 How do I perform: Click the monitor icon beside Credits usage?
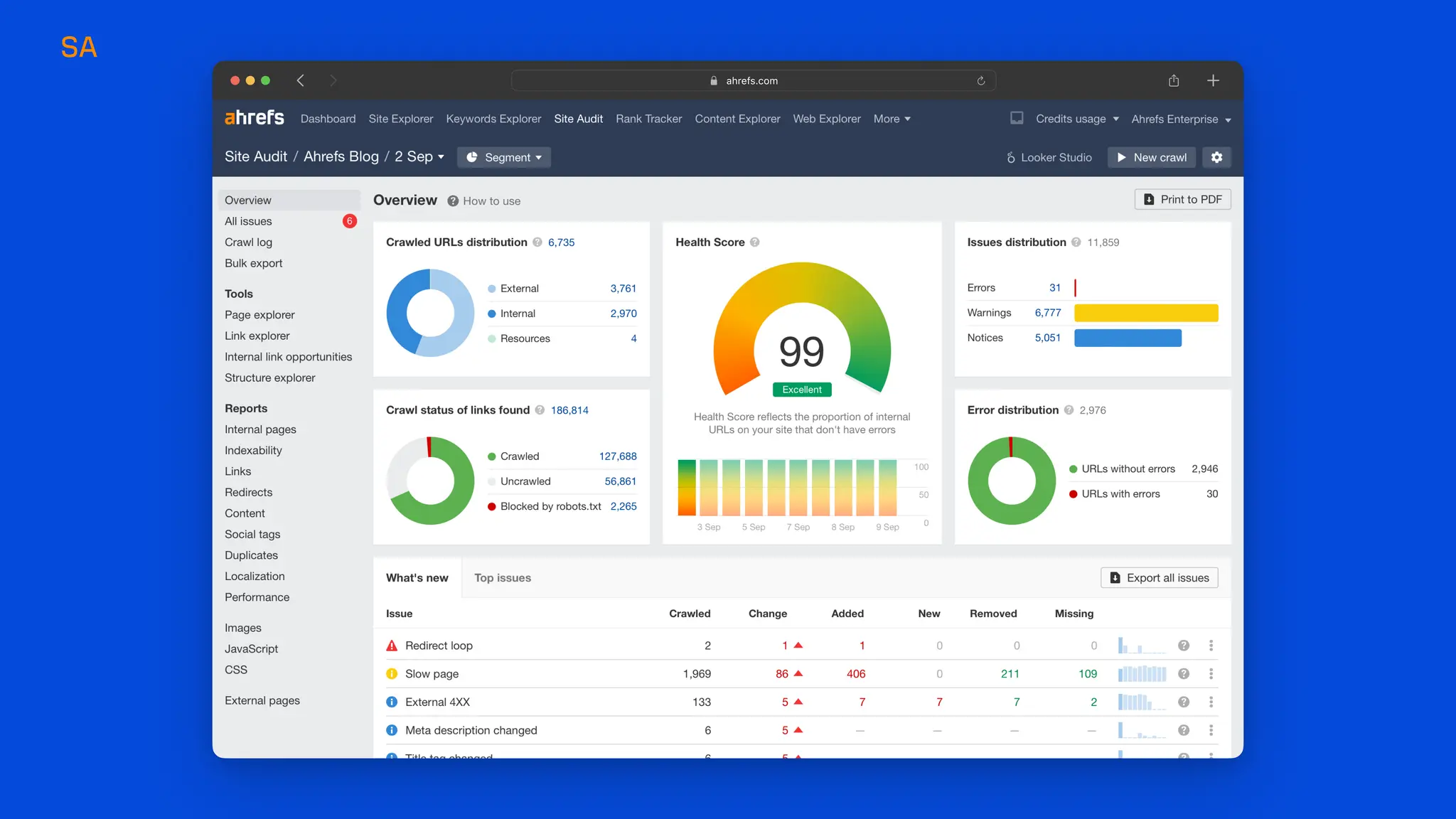point(1017,119)
